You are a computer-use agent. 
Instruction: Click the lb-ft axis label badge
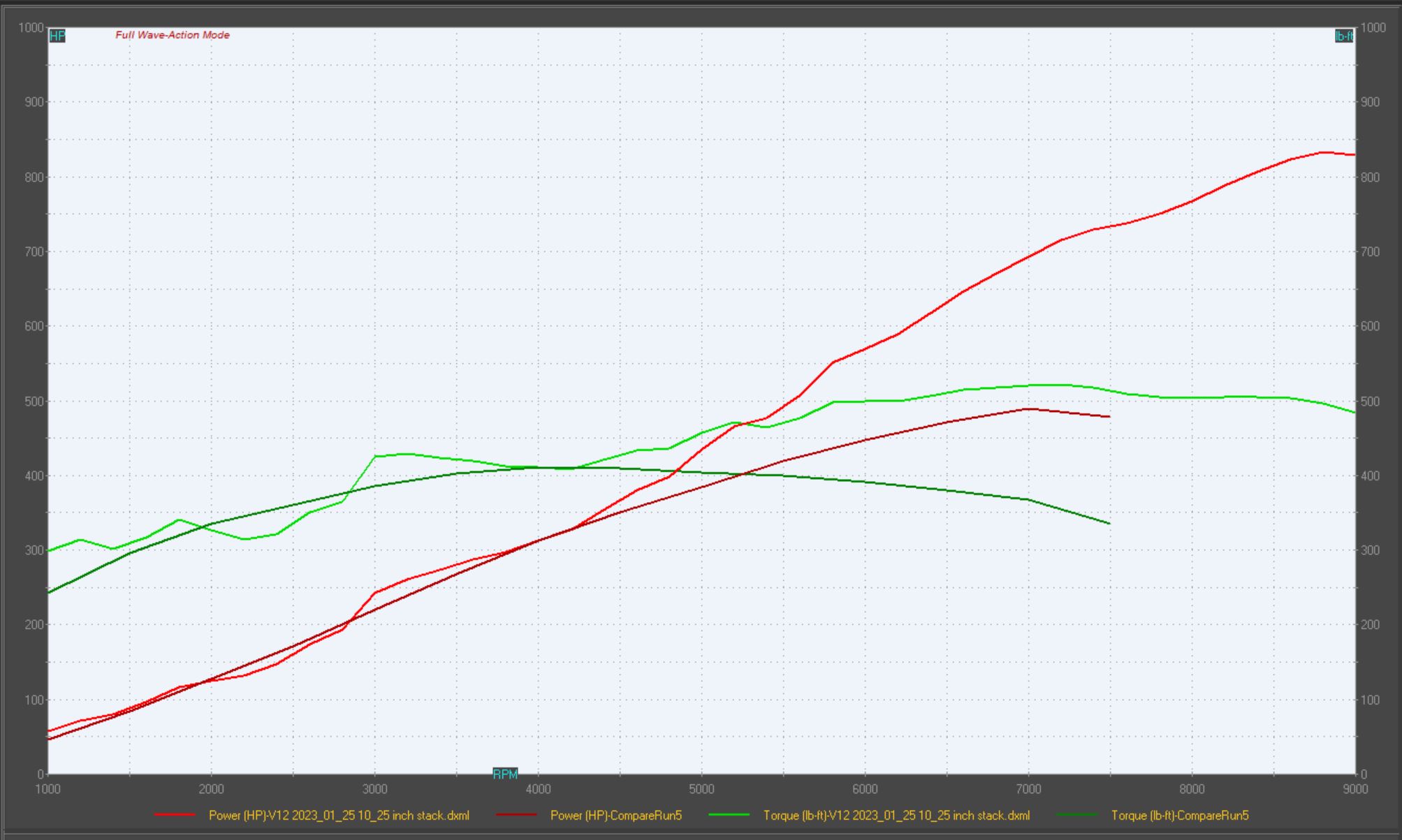(1343, 36)
